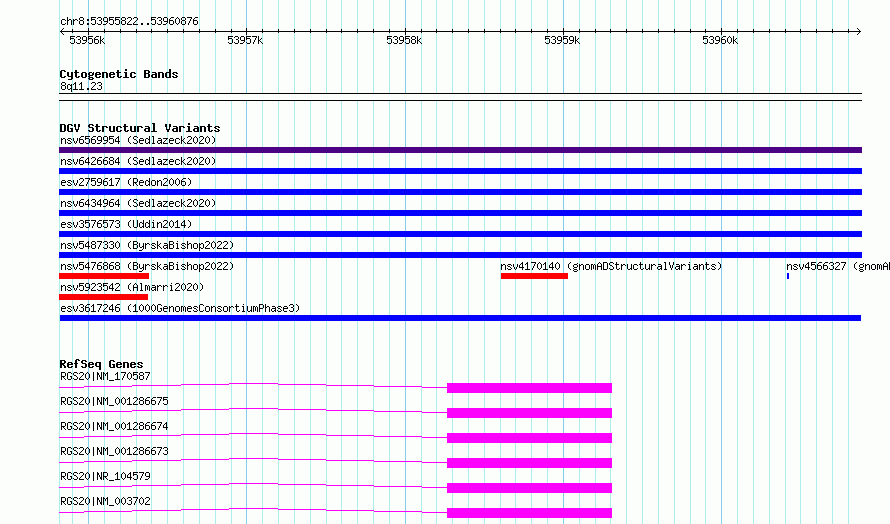
Task: Click the magenta exon of RGS20|NM_001286674
Action: (530, 438)
